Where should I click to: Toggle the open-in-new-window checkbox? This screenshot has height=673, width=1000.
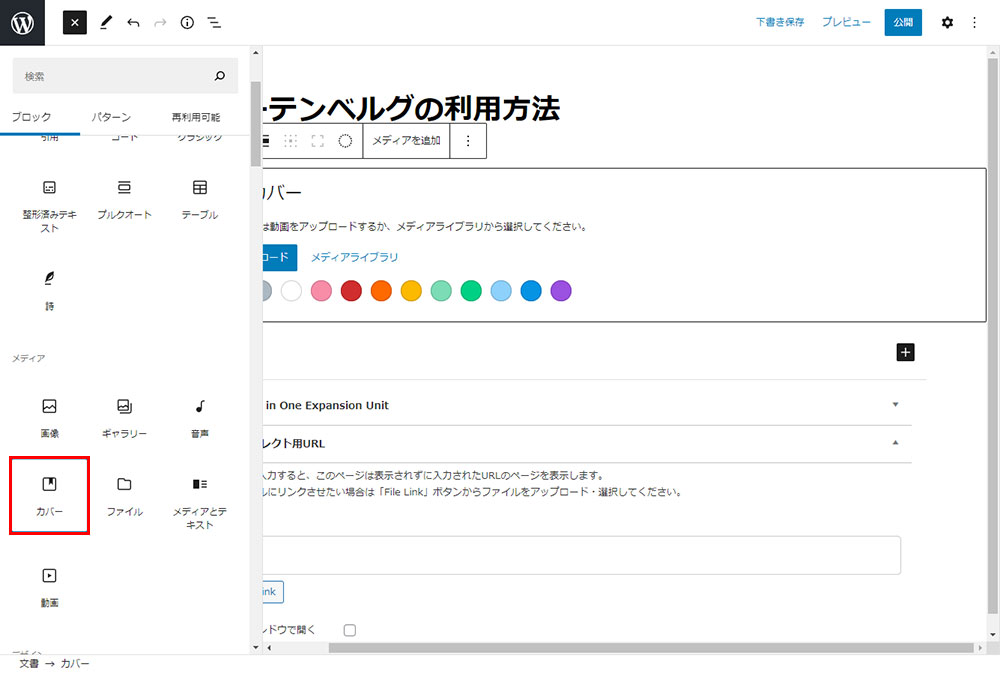pyautogui.click(x=350, y=630)
